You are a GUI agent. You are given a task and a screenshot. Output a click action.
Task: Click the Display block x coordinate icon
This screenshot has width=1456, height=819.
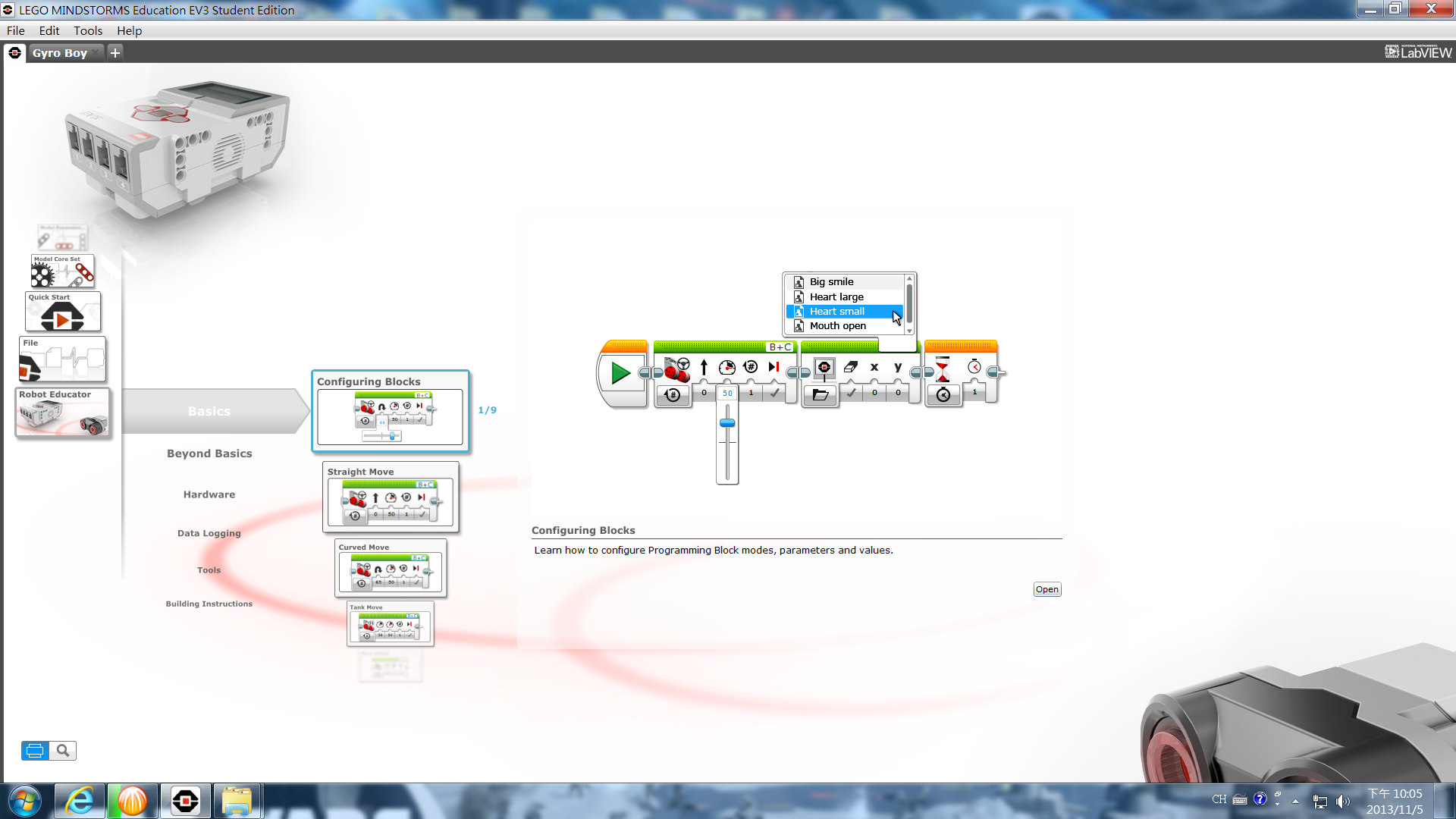point(874,367)
